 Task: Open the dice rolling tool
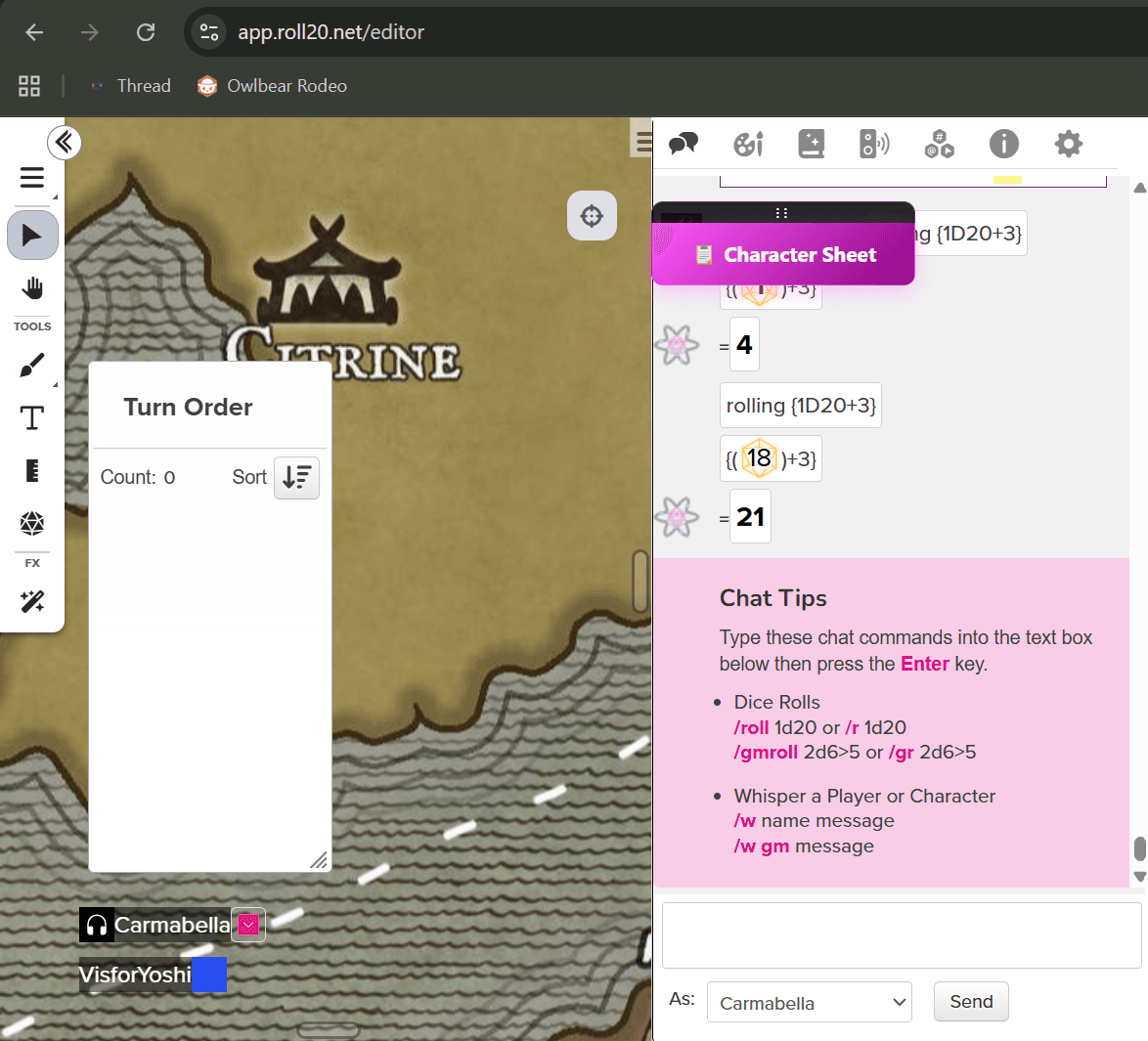point(32,523)
